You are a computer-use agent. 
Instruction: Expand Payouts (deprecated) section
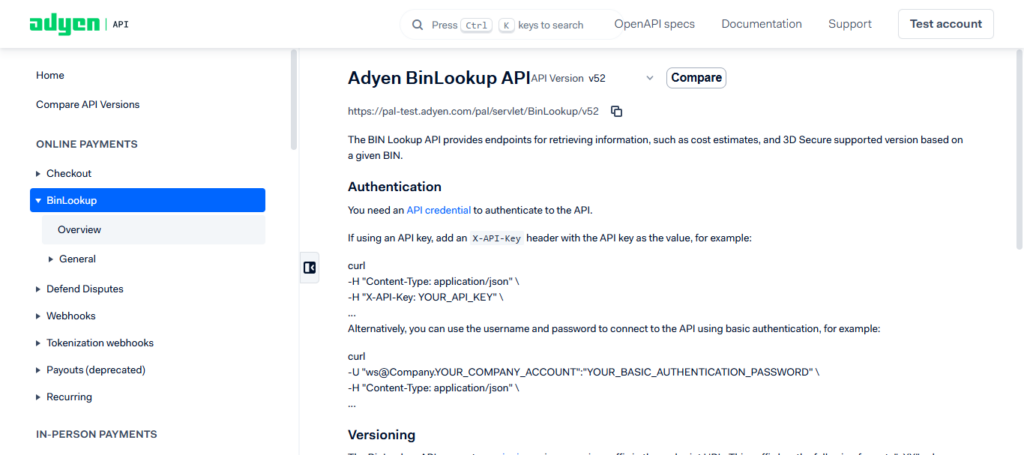[x=90, y=369]
